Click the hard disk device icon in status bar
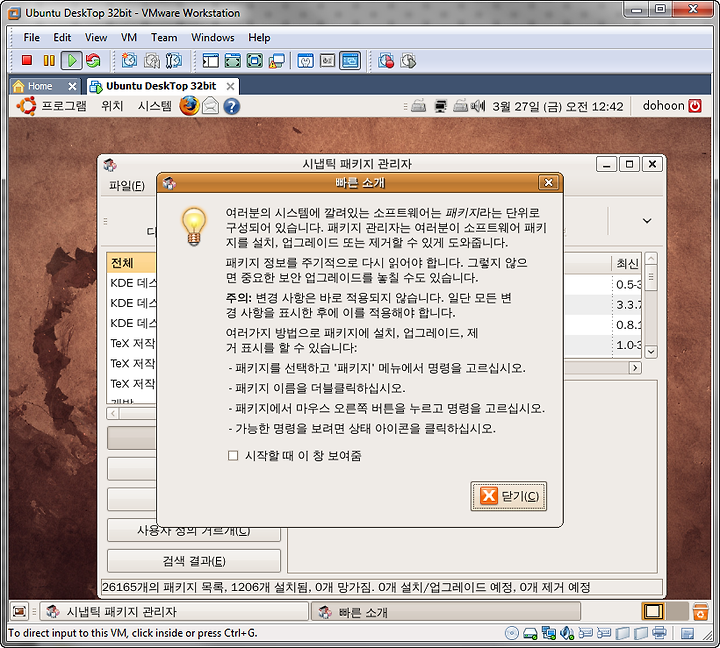The height and width of the screenshot is (648, 720). pos(530,633)
